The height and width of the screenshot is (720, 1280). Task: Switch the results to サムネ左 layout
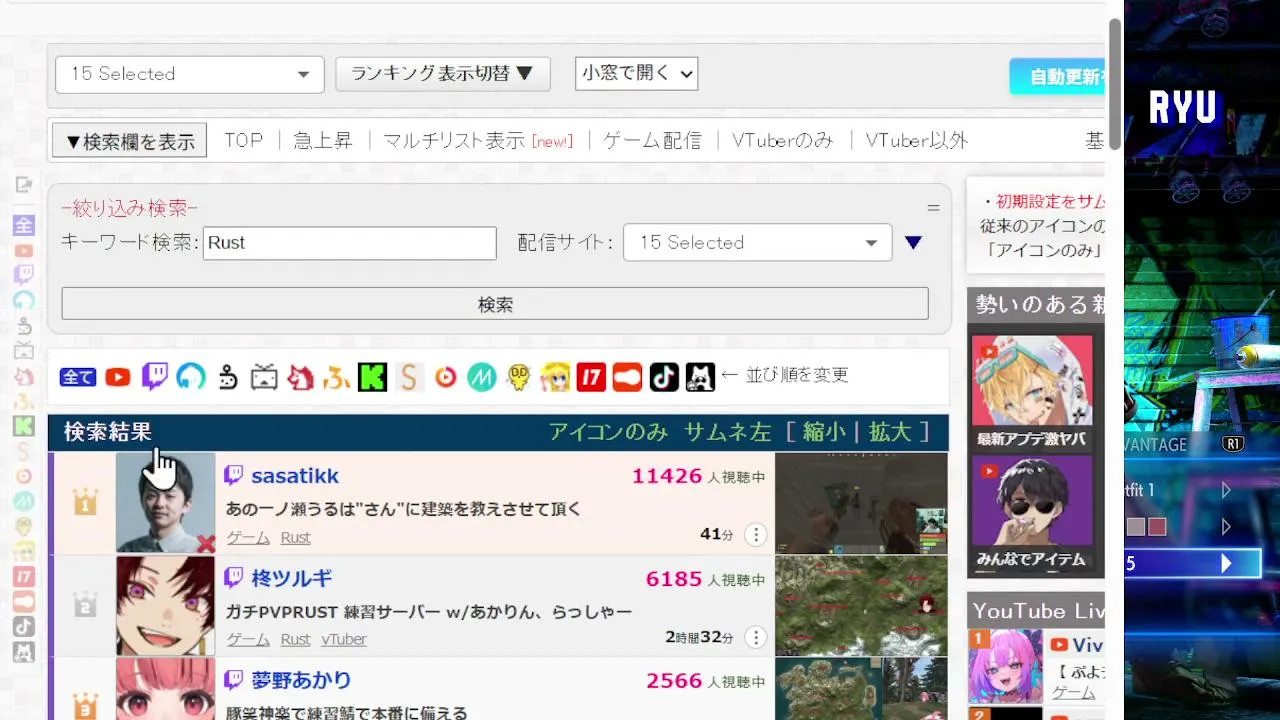(x=728, y=432)
